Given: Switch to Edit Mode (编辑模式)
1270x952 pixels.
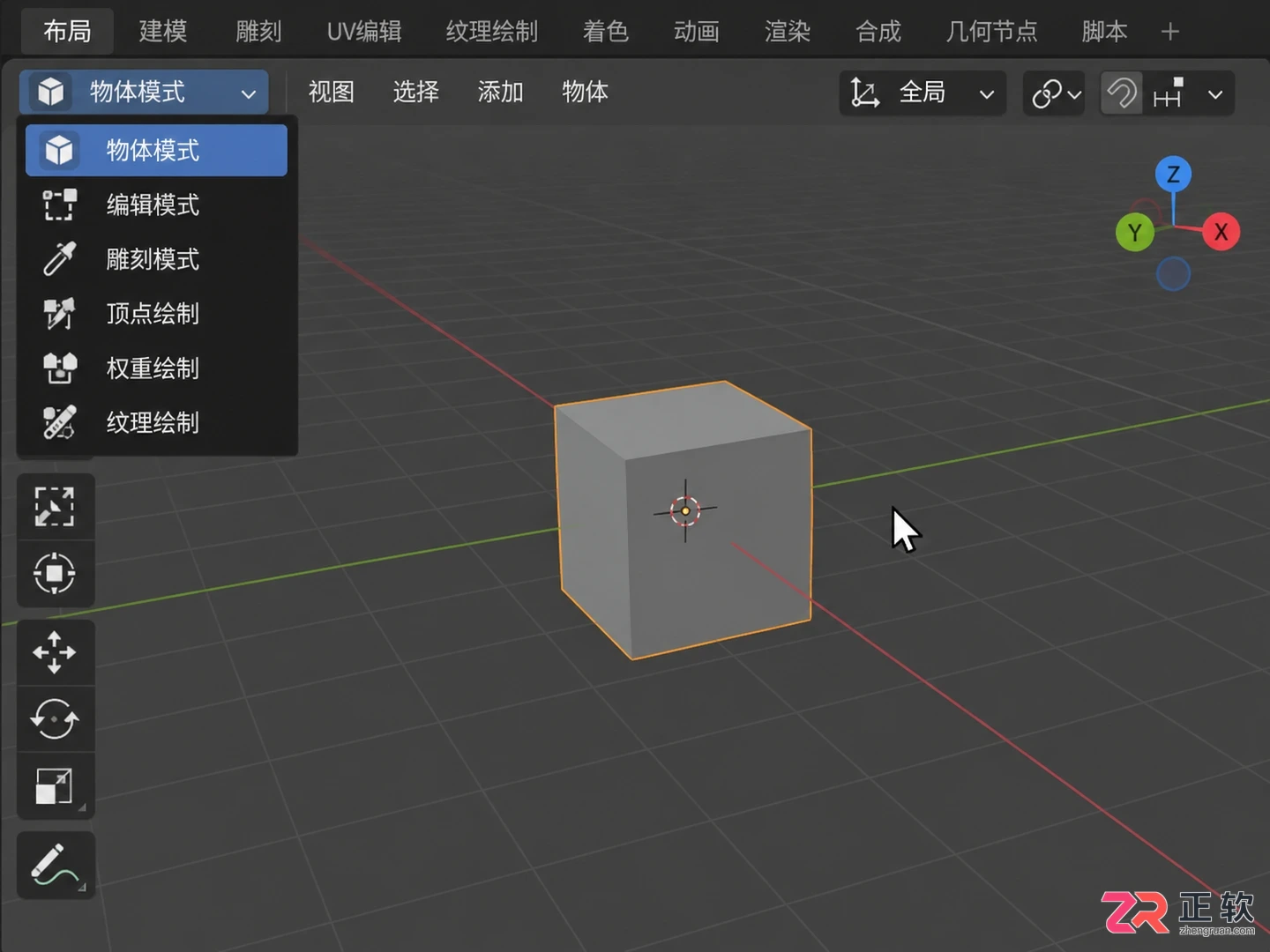Looking at the screenshot, I should (156, 205).
